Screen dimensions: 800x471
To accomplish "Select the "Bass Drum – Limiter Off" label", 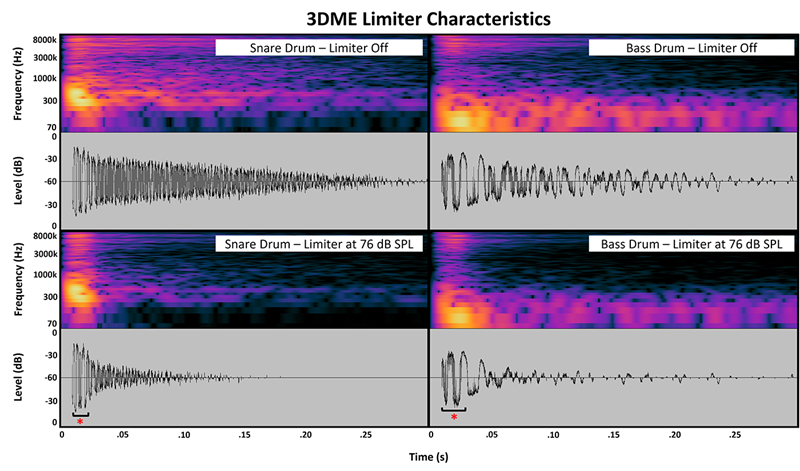I will (691, 48).
